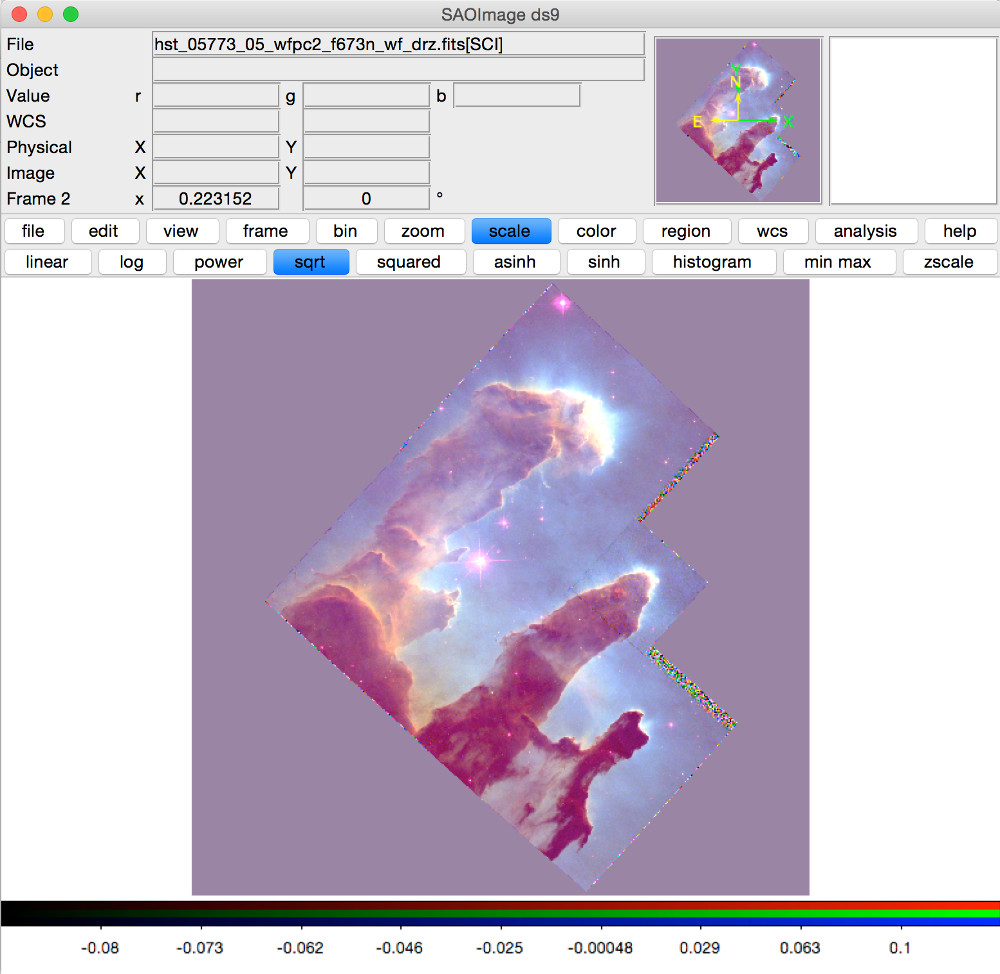Image resolution: width=1000 pixels, height=974 pixels.
Task: Open the zoom button options
Action: tap(423, 231)
